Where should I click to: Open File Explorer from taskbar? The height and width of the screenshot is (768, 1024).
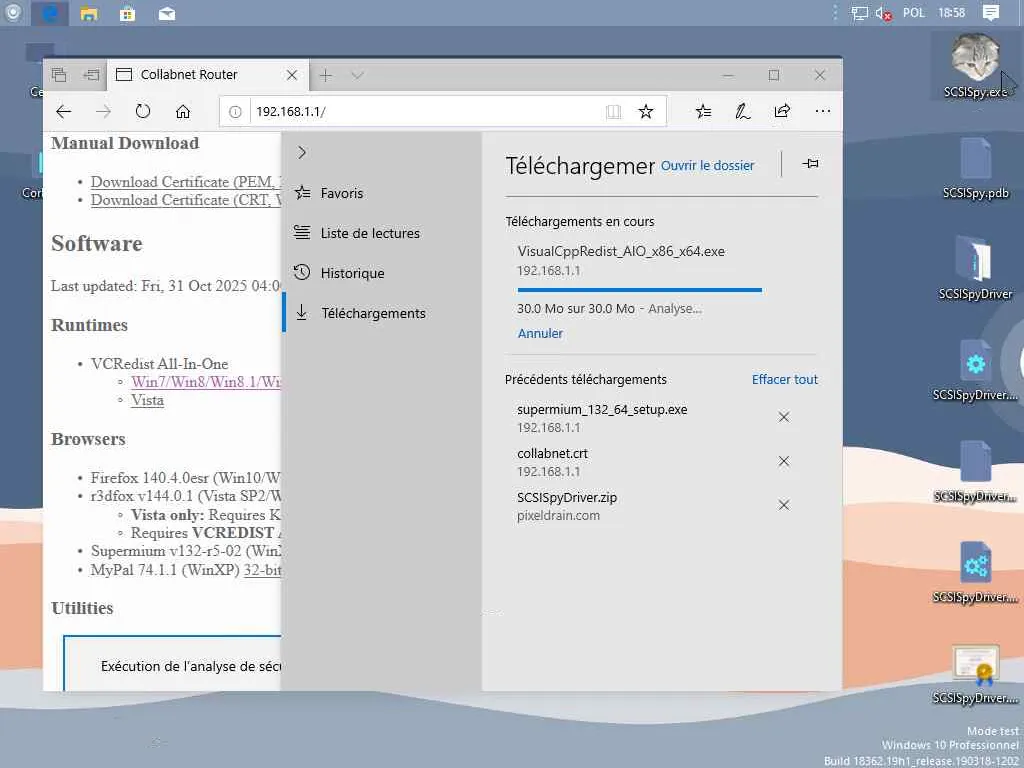89,13
